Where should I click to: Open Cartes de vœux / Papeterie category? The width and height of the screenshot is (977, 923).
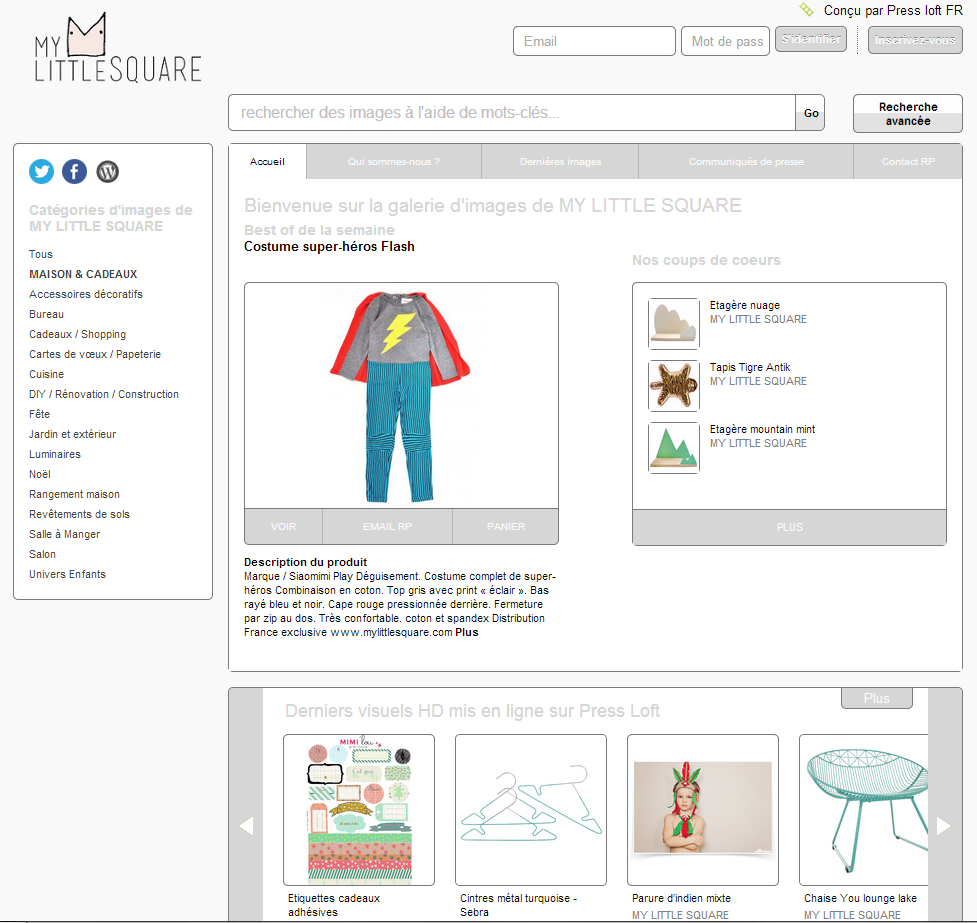95,354
